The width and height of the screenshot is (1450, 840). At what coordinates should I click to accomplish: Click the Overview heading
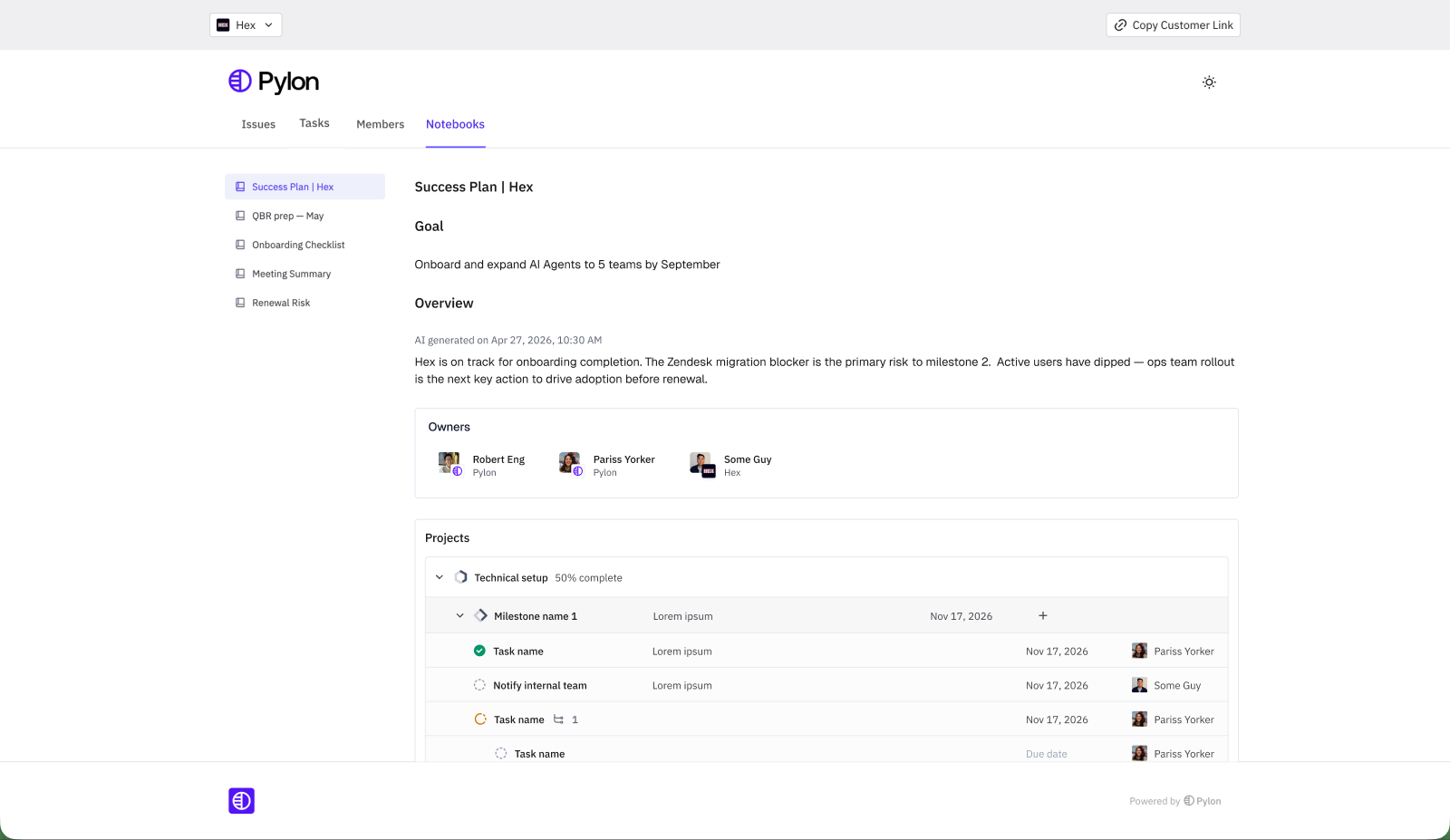pos(444,304)
